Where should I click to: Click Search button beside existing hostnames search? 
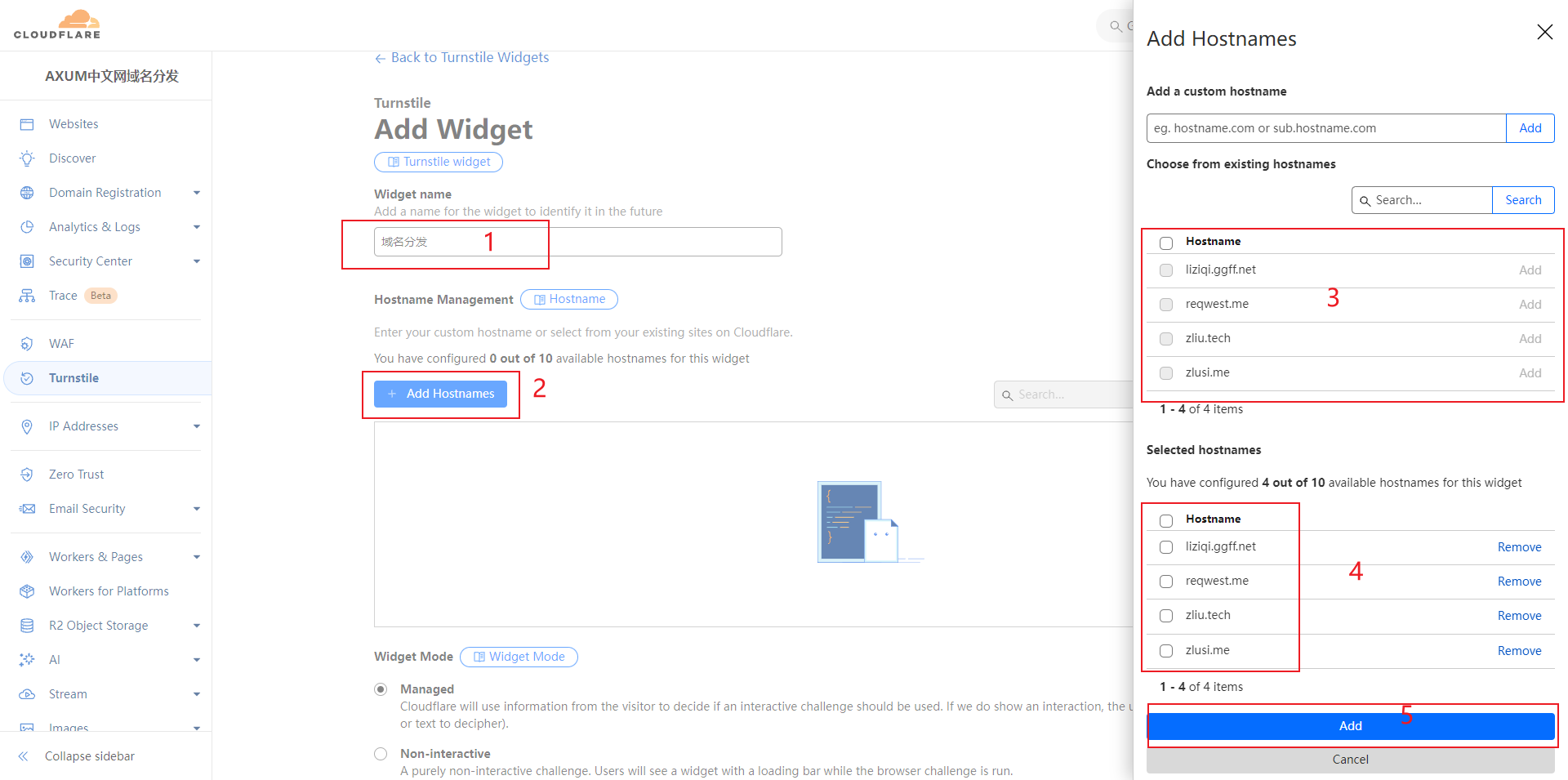1523,200
